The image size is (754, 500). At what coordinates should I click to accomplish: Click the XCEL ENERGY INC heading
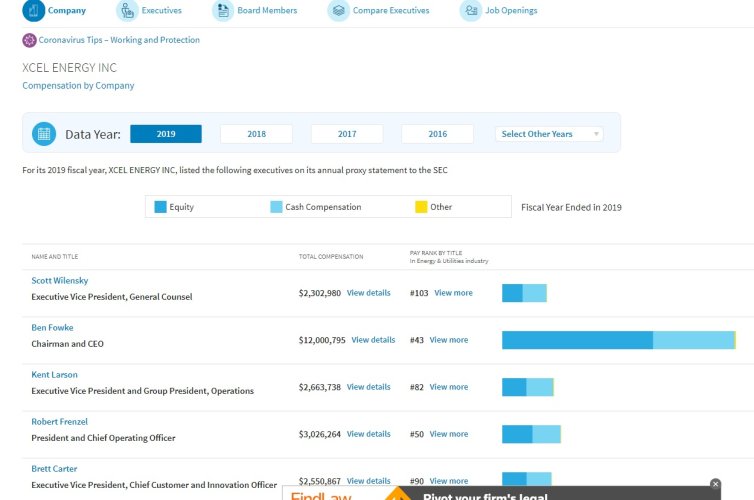[69, 68]
